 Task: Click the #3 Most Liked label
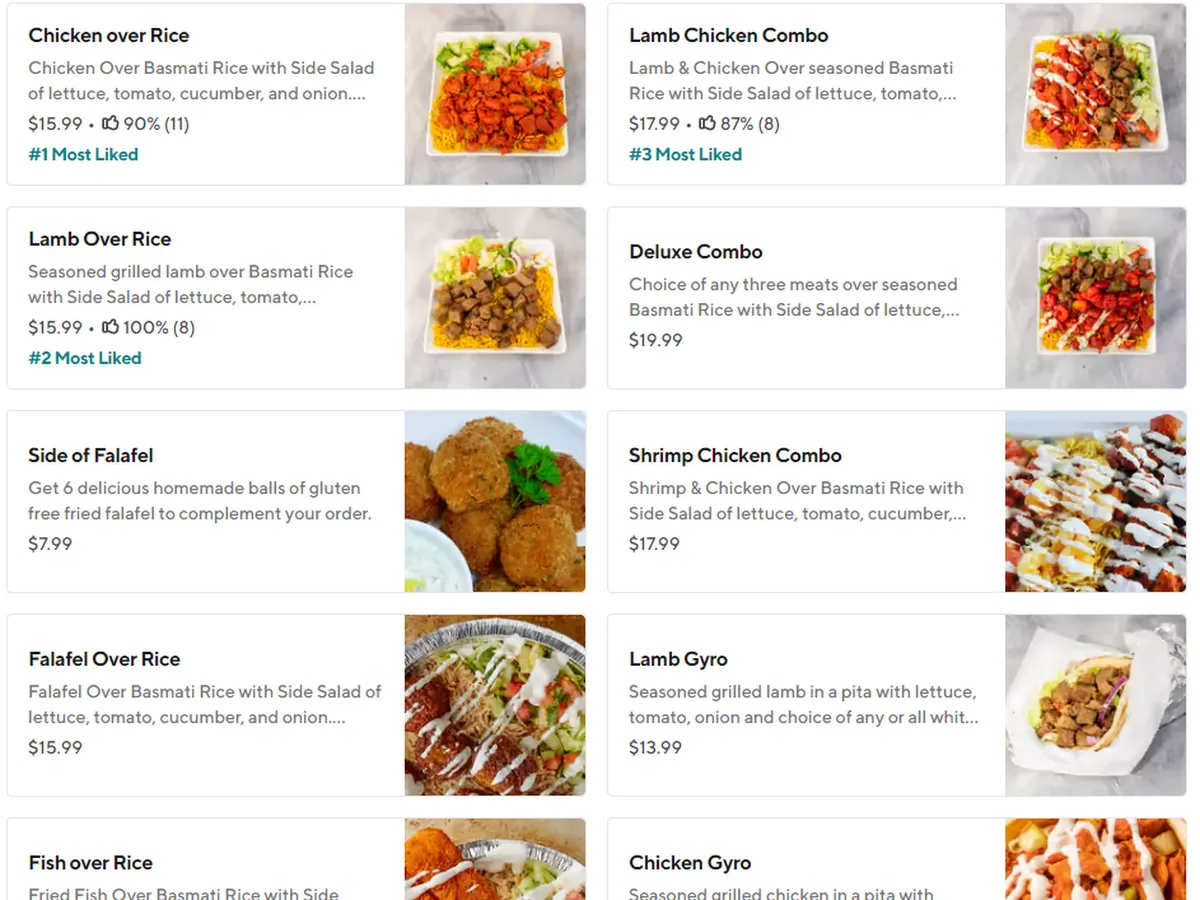(x=685, y=154)
